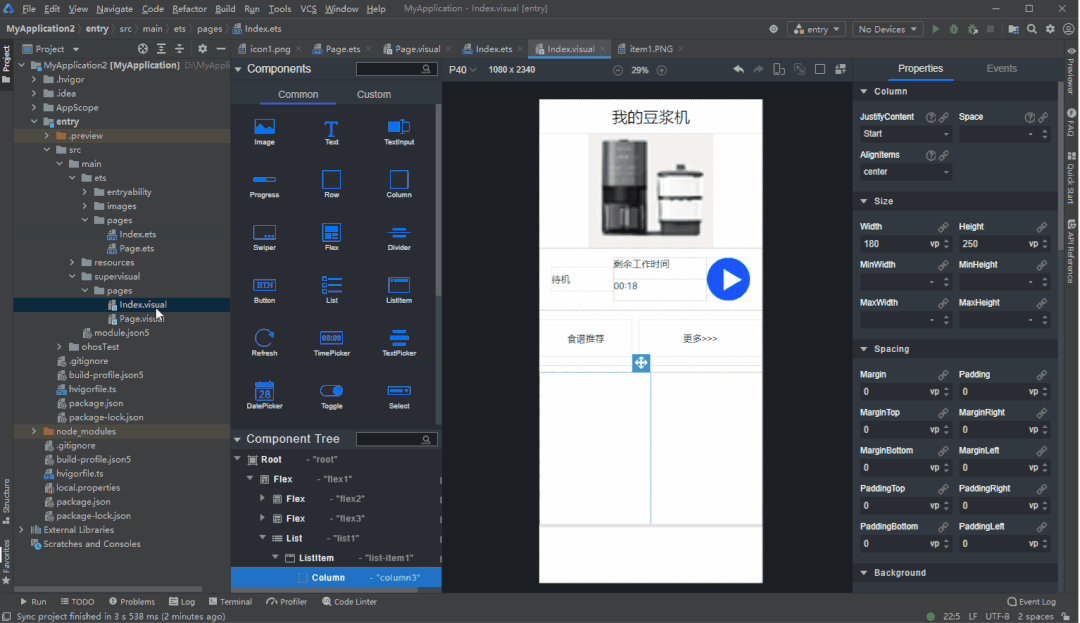
Task: Collapse the Spacing section in Properties
Action: (x=864, y=349)
